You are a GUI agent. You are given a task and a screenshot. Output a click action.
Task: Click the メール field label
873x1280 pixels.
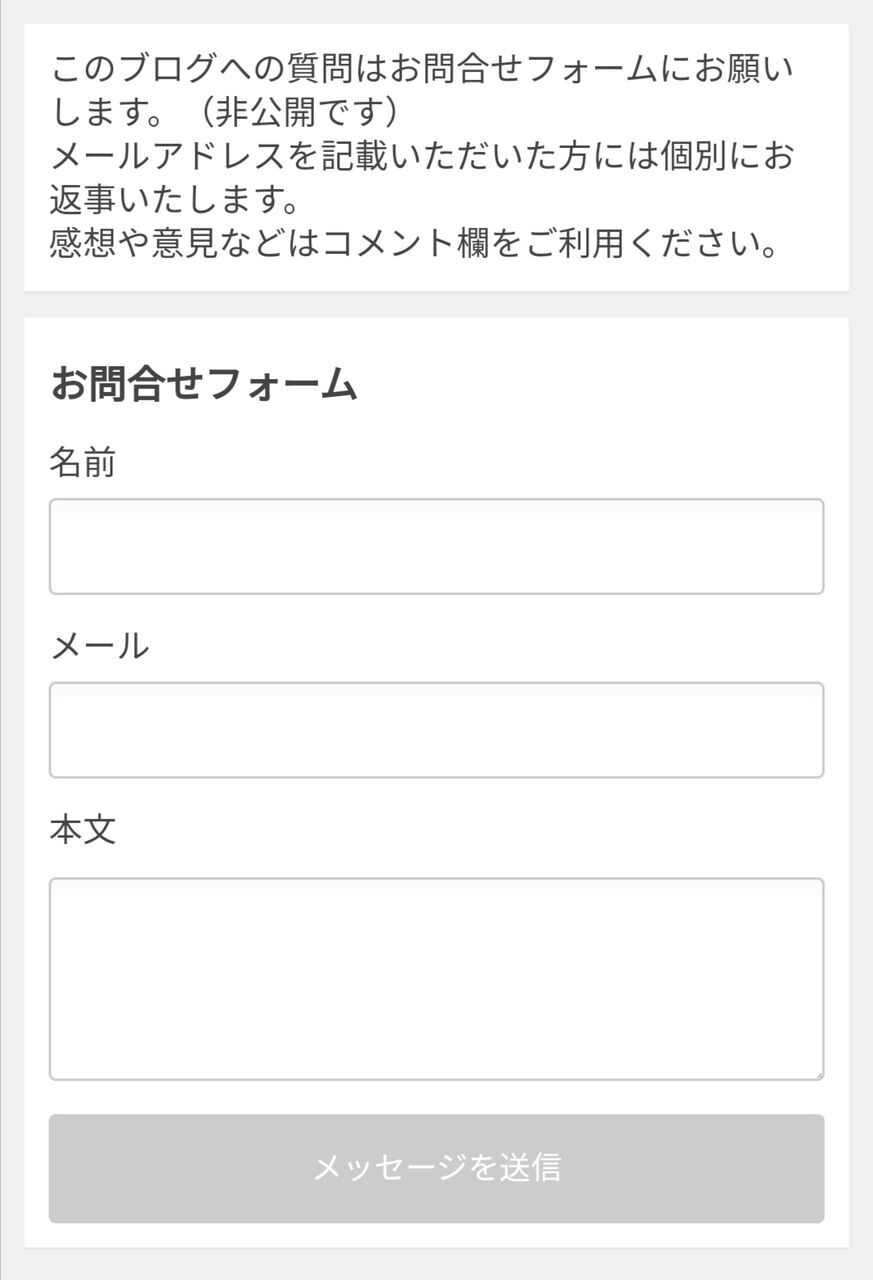pyautogui.click(x=99, y=646)
